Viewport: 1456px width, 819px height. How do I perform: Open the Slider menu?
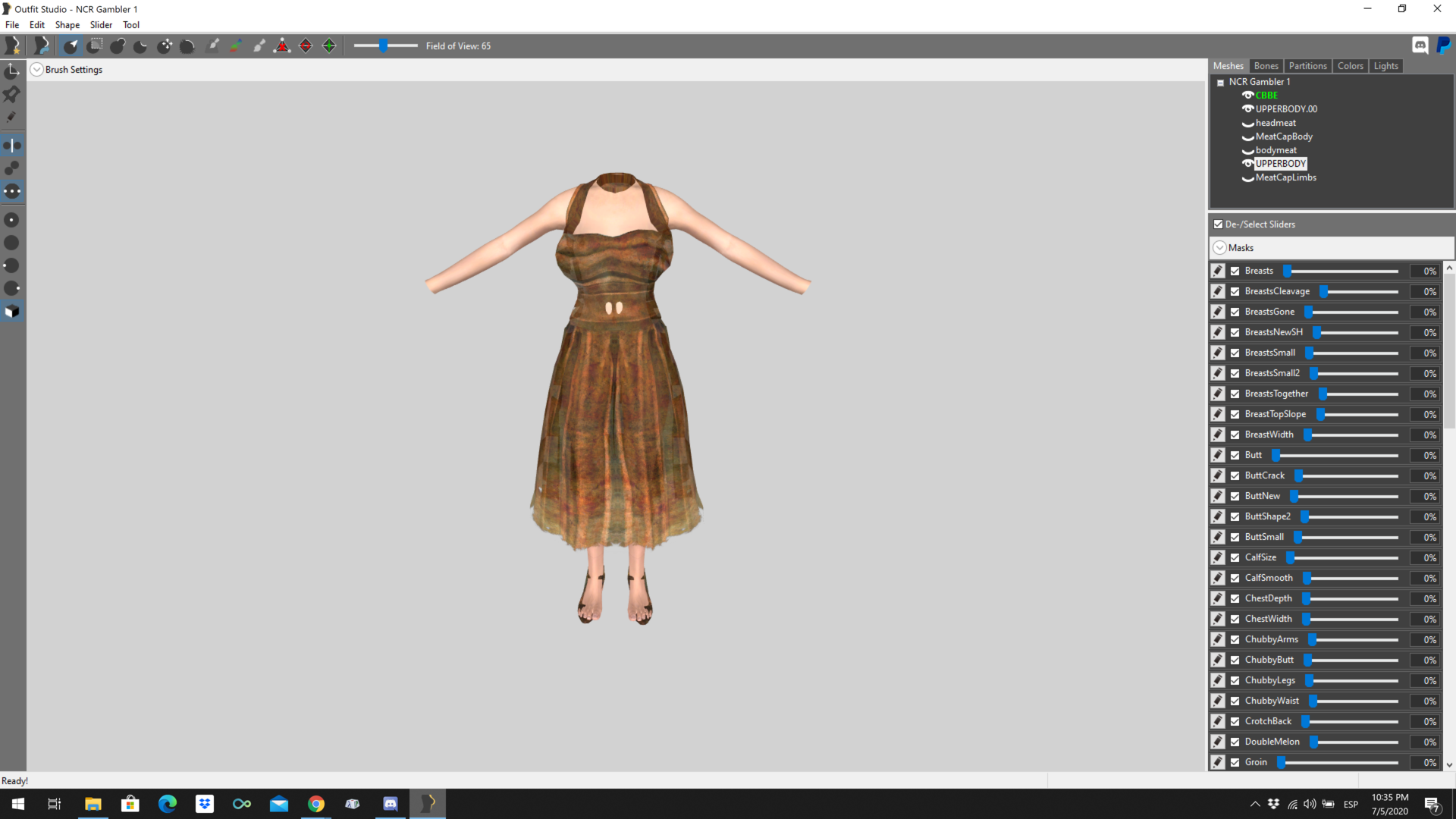pos(101,25)
